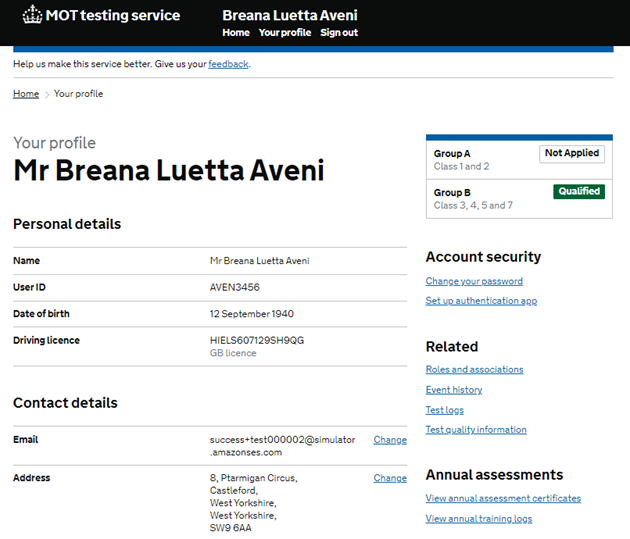Open Roles and associations link
This screenshot has height=539, width=630.
475,370
